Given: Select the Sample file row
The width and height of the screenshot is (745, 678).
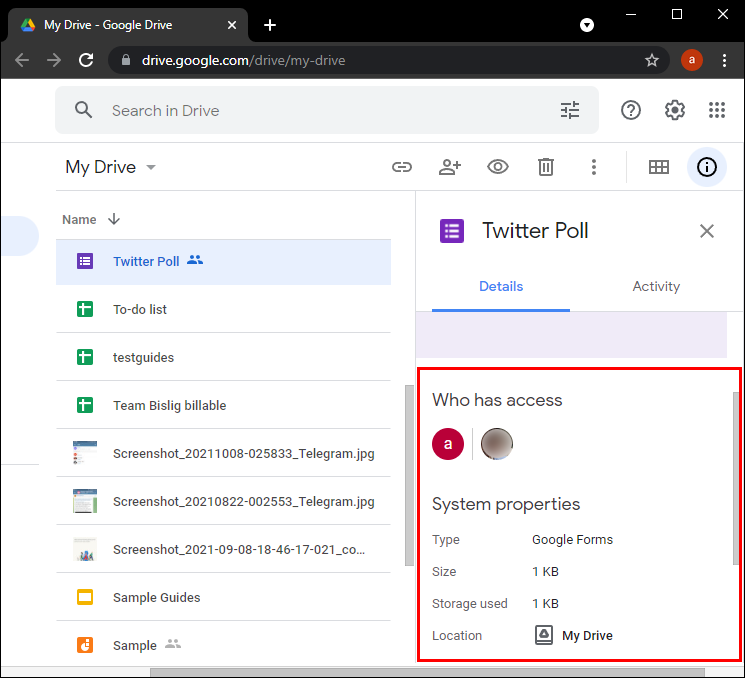Looking at the screenshot, I should point(223,645).
